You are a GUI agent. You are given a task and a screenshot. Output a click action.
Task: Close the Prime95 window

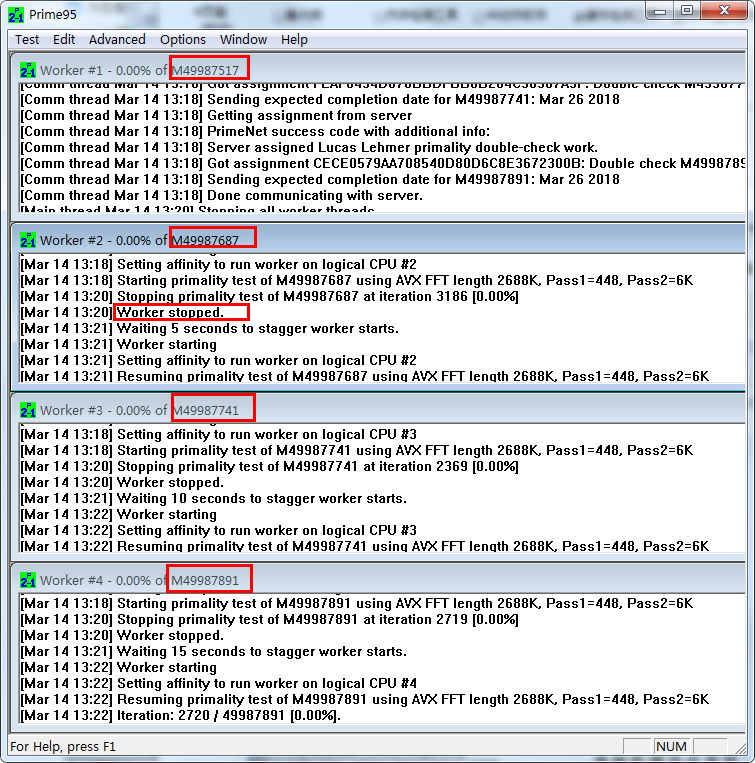(724, 11)
